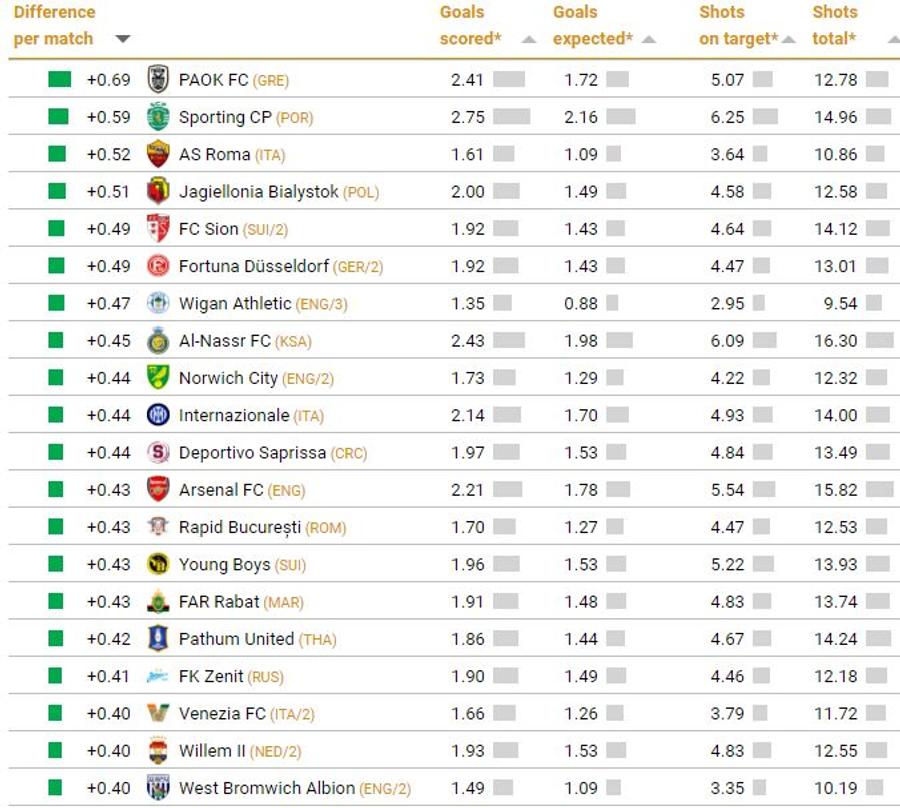900x808 pixels.
Task: Open the Internazionale team link
Action: point(234,415)
